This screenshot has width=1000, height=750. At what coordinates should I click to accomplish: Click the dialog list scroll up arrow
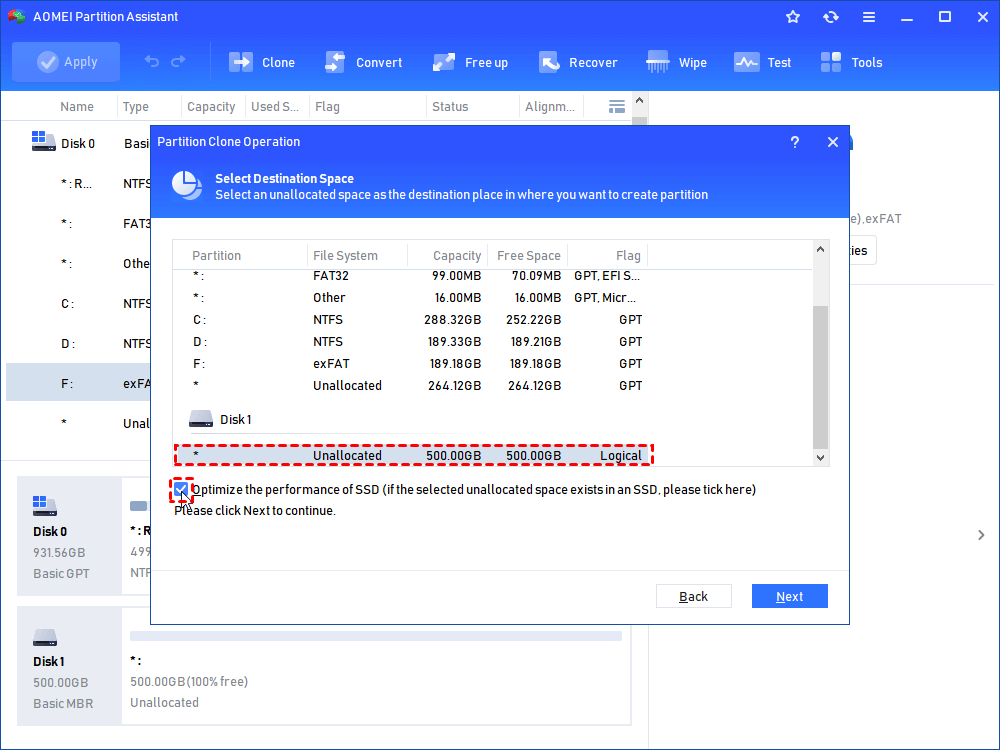(821, 249)
